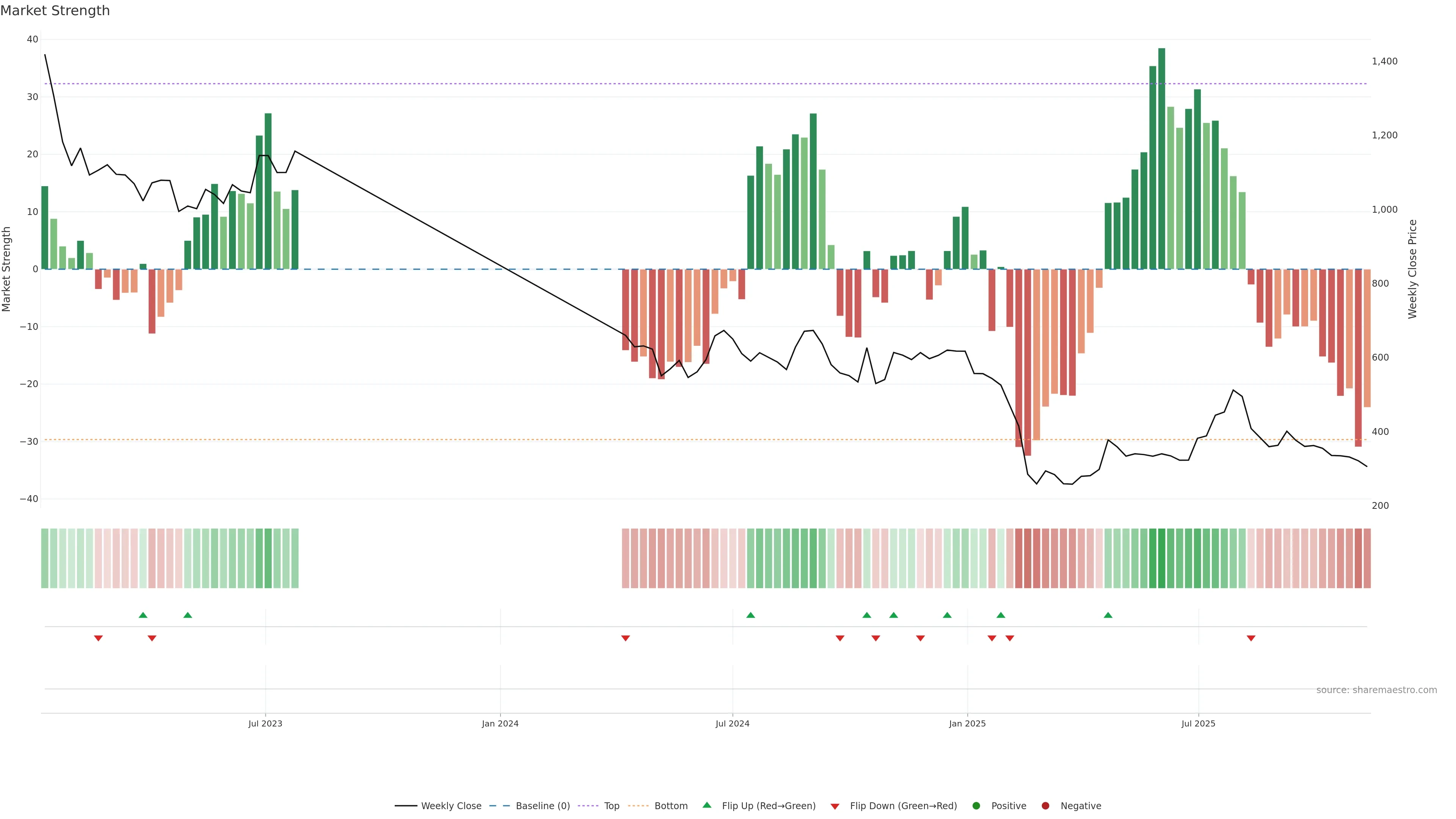The image size is (1456, 819).
Task: Click the darkest green heatmap strip cell
Action: coord(1161,558)
